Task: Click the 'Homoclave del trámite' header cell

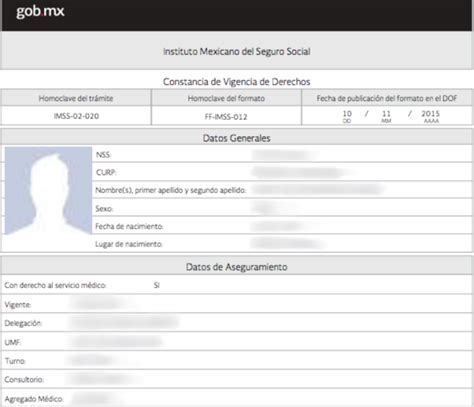Action: [x=76, y=98]
